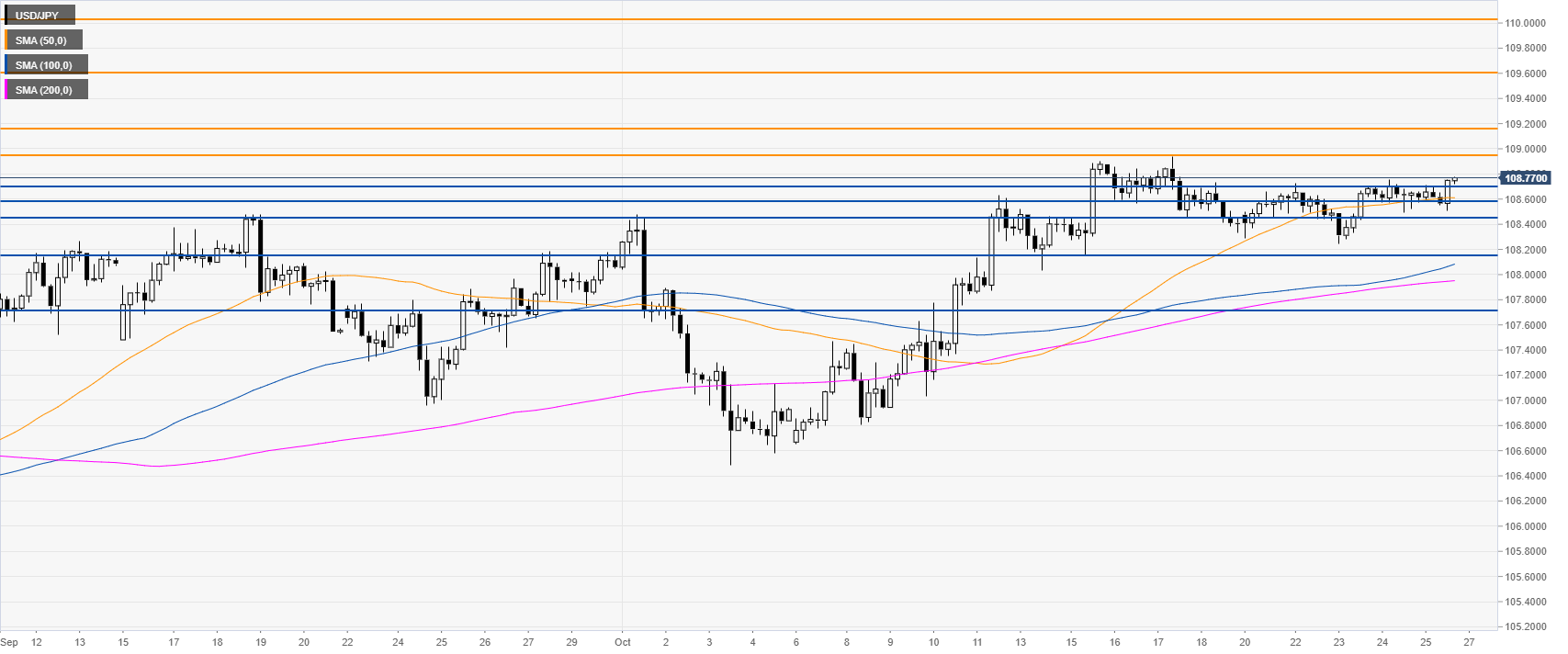The image size is (1568, 654).
Task: Click the 109.4000 price axis label
Action: (x=1525, y=98)
